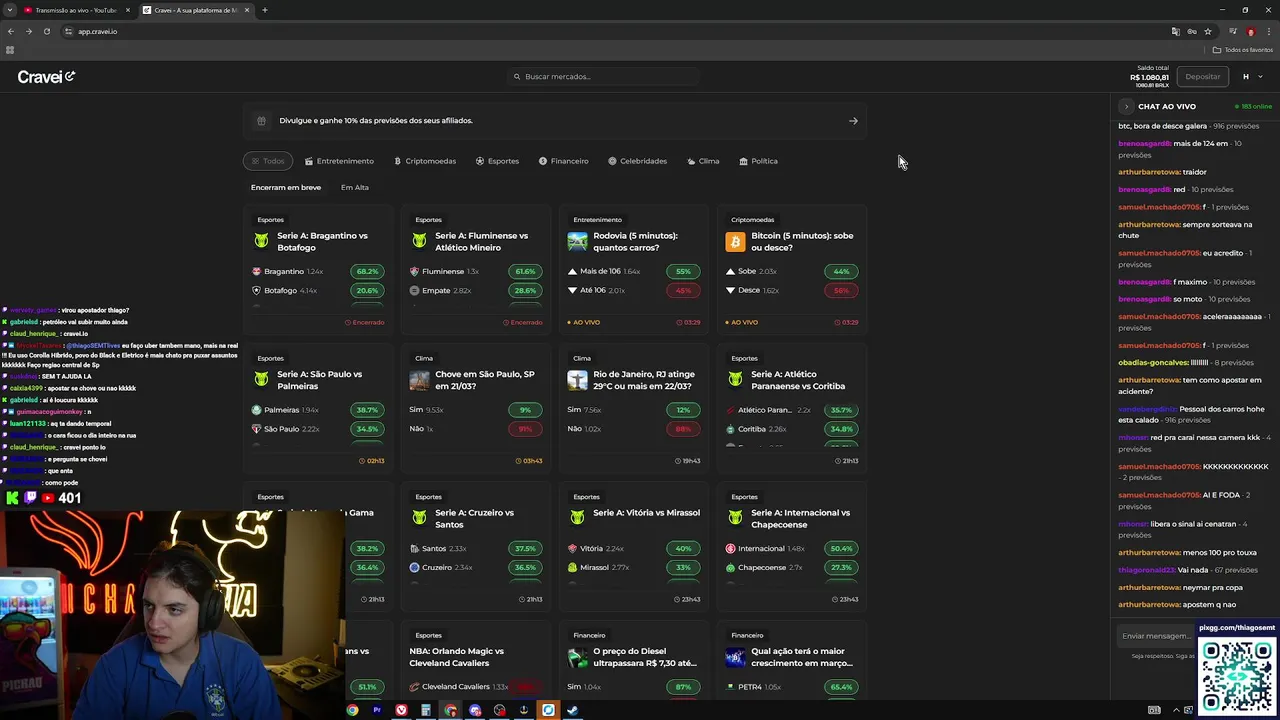Go back in browser

point(11,31)
